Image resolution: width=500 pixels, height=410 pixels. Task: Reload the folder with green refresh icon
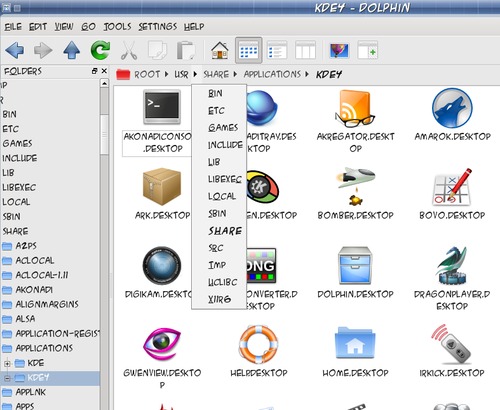coord(100,50)
